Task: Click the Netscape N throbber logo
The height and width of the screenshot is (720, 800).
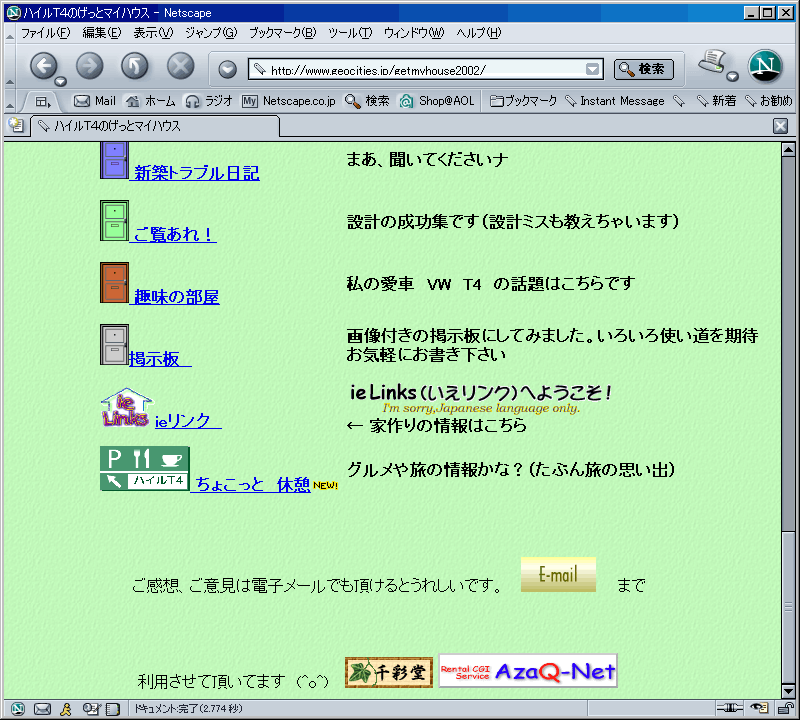Action: click(x=765, y=66)
